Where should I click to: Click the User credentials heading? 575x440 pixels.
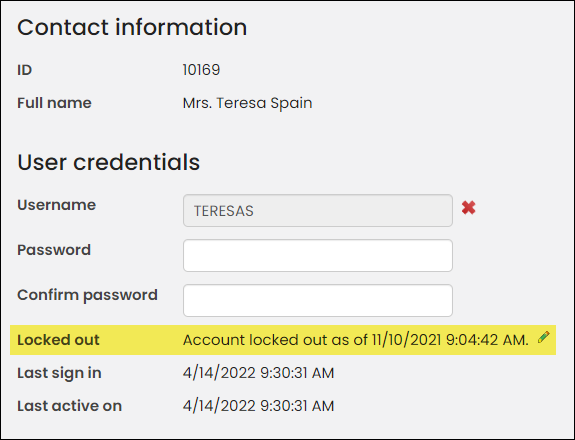pos(109,162)
